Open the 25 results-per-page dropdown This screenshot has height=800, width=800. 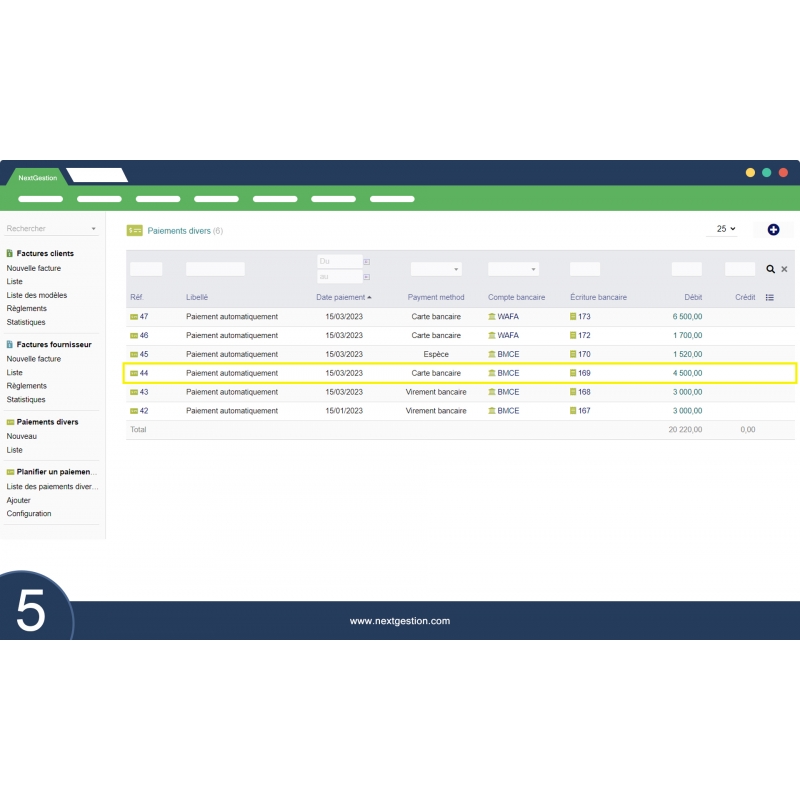(723, 230)
